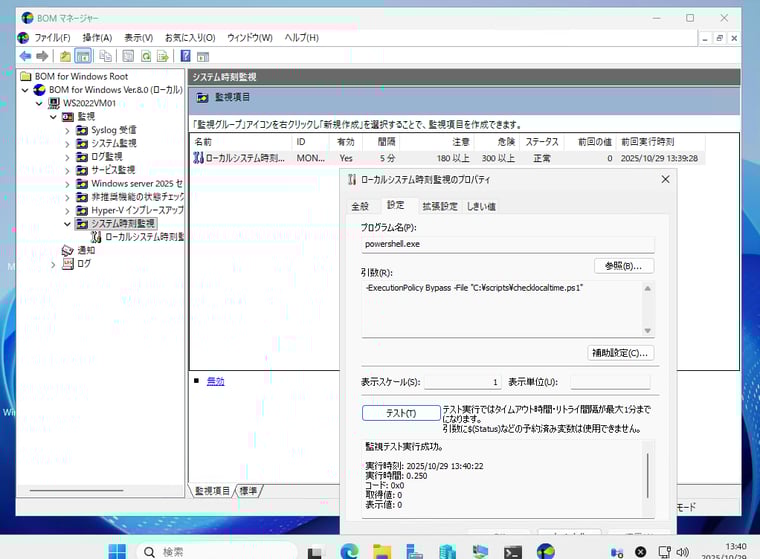The image size is (760, 559).
Task: Open the Help toolbar icon
Action: [185, 56]
